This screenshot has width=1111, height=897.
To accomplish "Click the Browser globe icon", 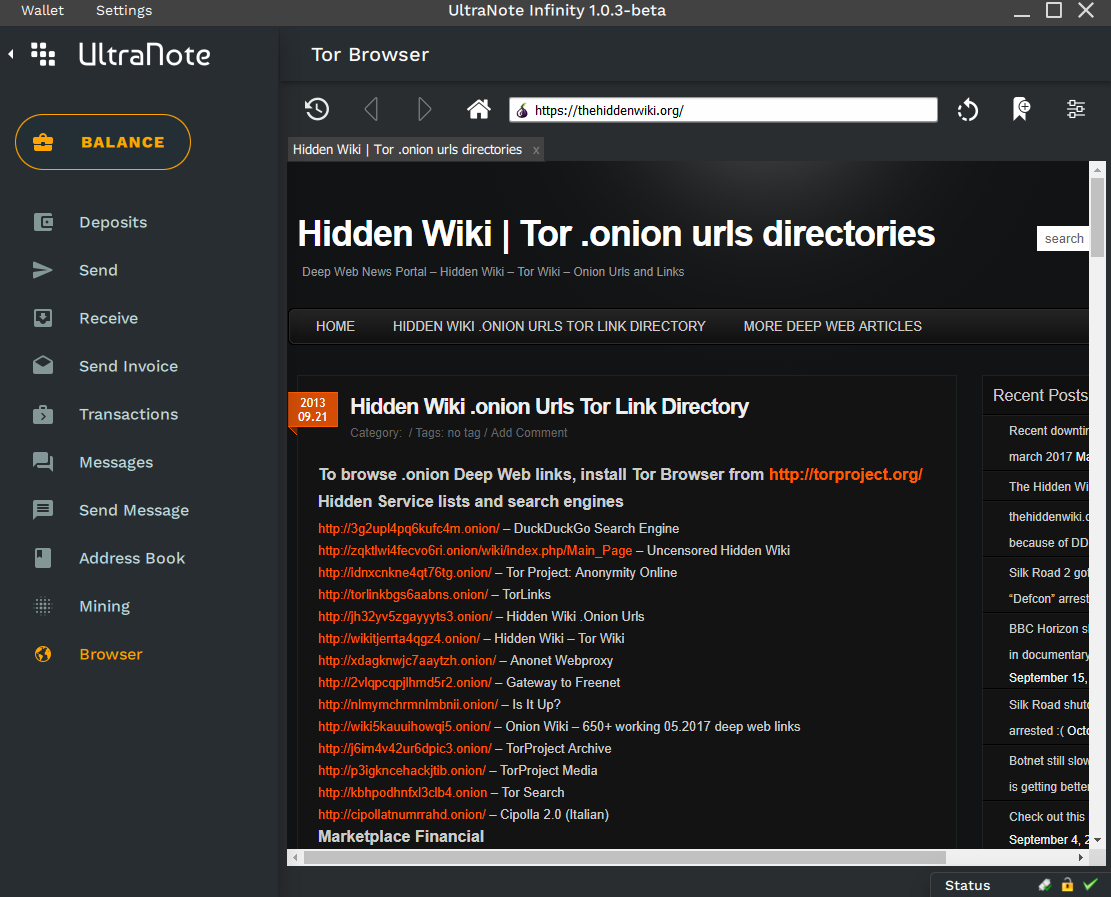I will [43, 654].
